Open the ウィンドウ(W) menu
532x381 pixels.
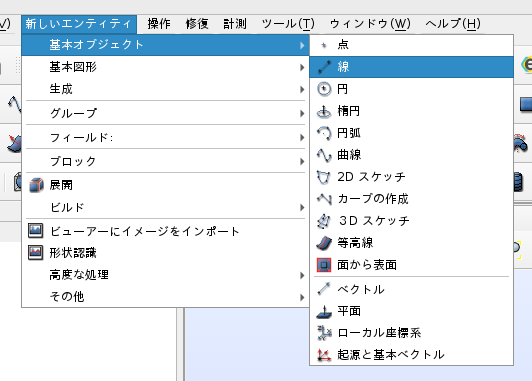tap(370, 24)
